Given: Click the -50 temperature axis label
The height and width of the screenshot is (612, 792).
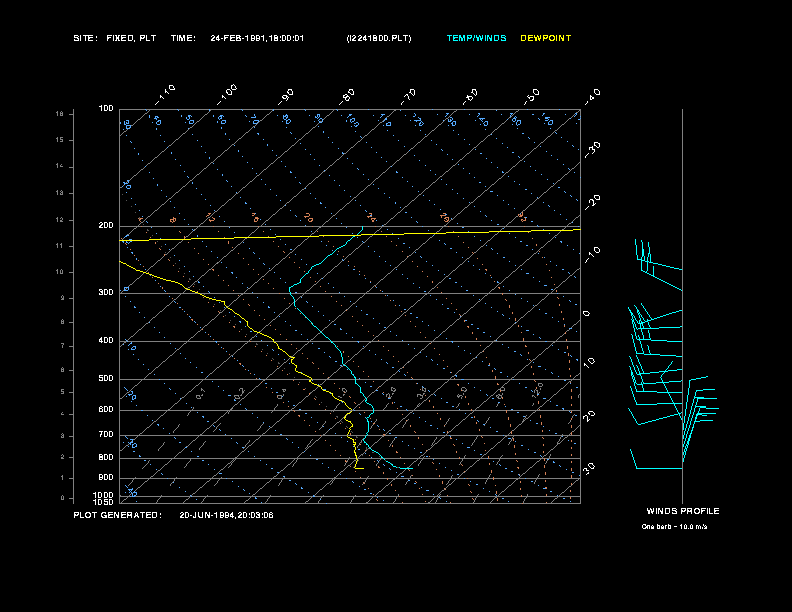Looking at the screenshot, I should [531, 96].
